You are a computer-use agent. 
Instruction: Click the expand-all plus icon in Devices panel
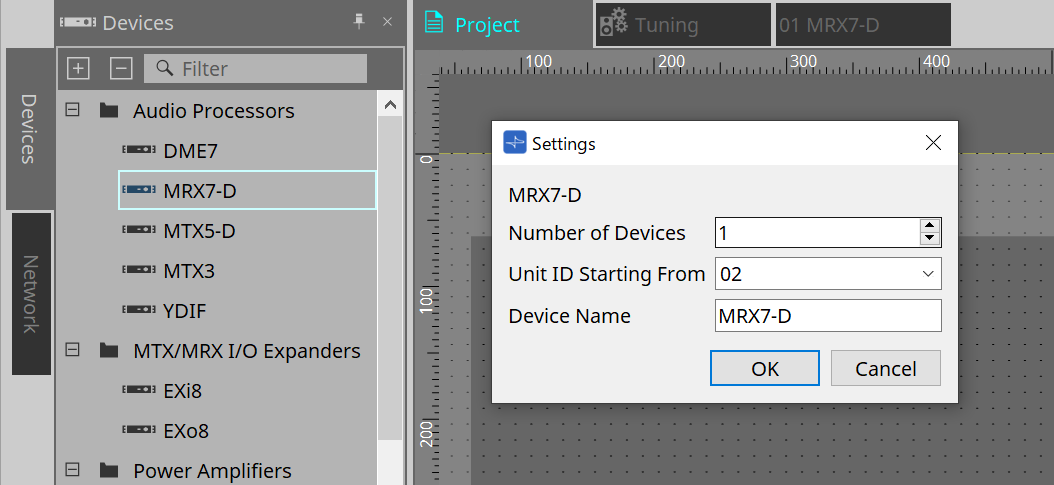78,68
